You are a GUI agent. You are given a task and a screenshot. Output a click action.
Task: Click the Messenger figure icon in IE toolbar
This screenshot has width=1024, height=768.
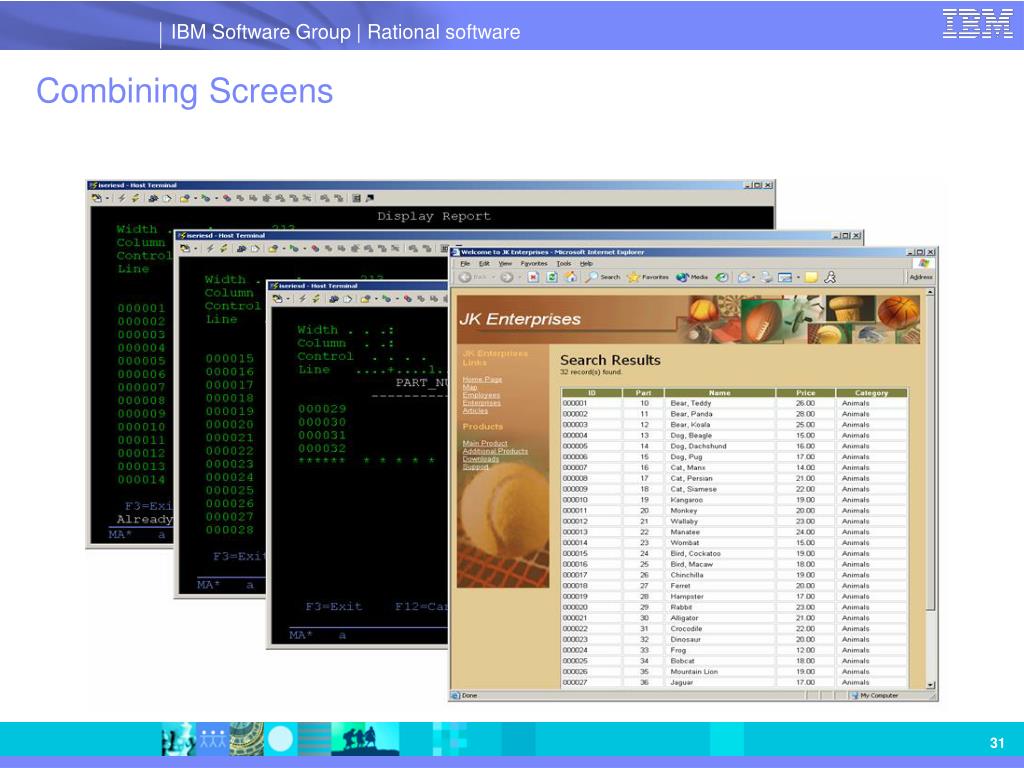point(830,278)
